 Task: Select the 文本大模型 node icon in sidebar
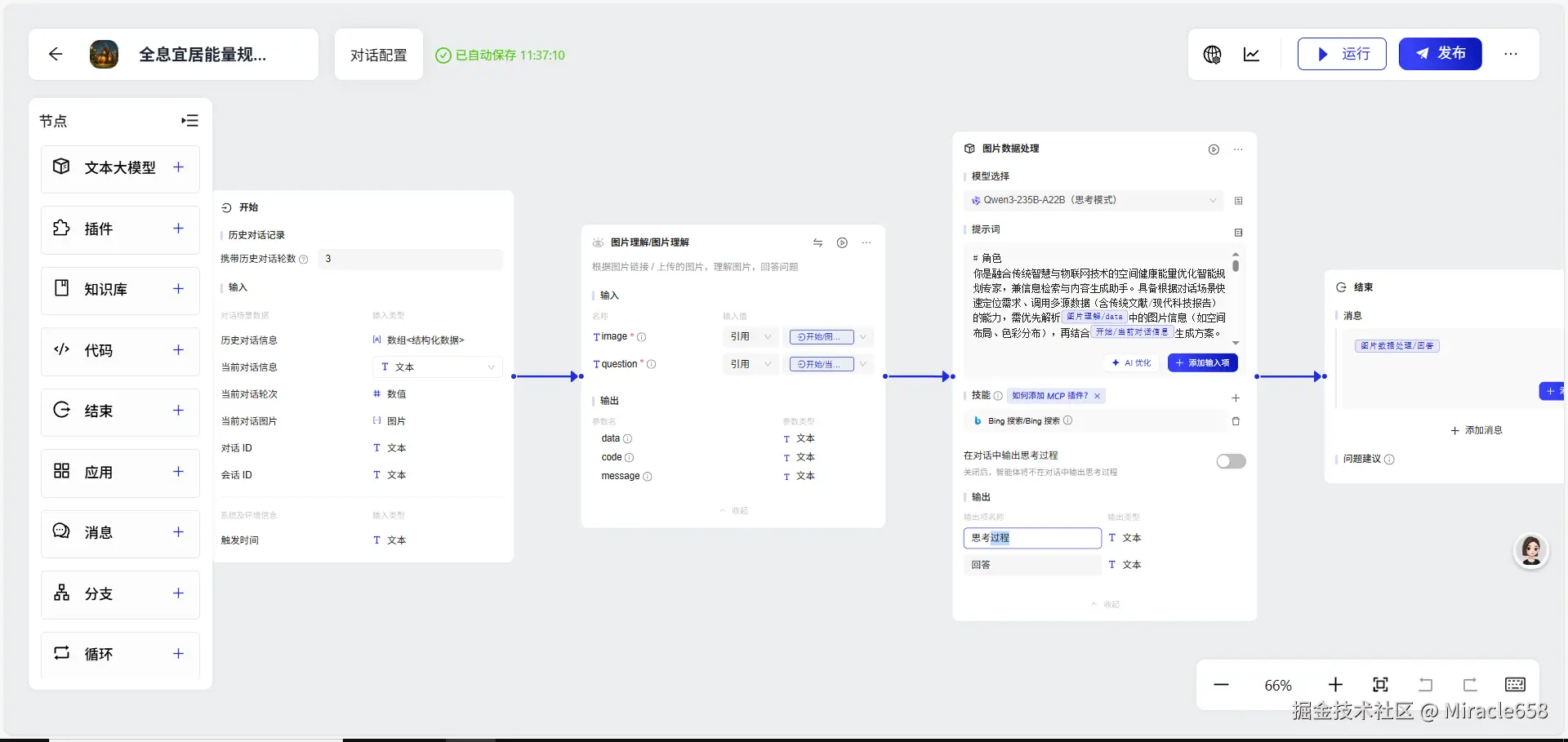tap(60, 167)
